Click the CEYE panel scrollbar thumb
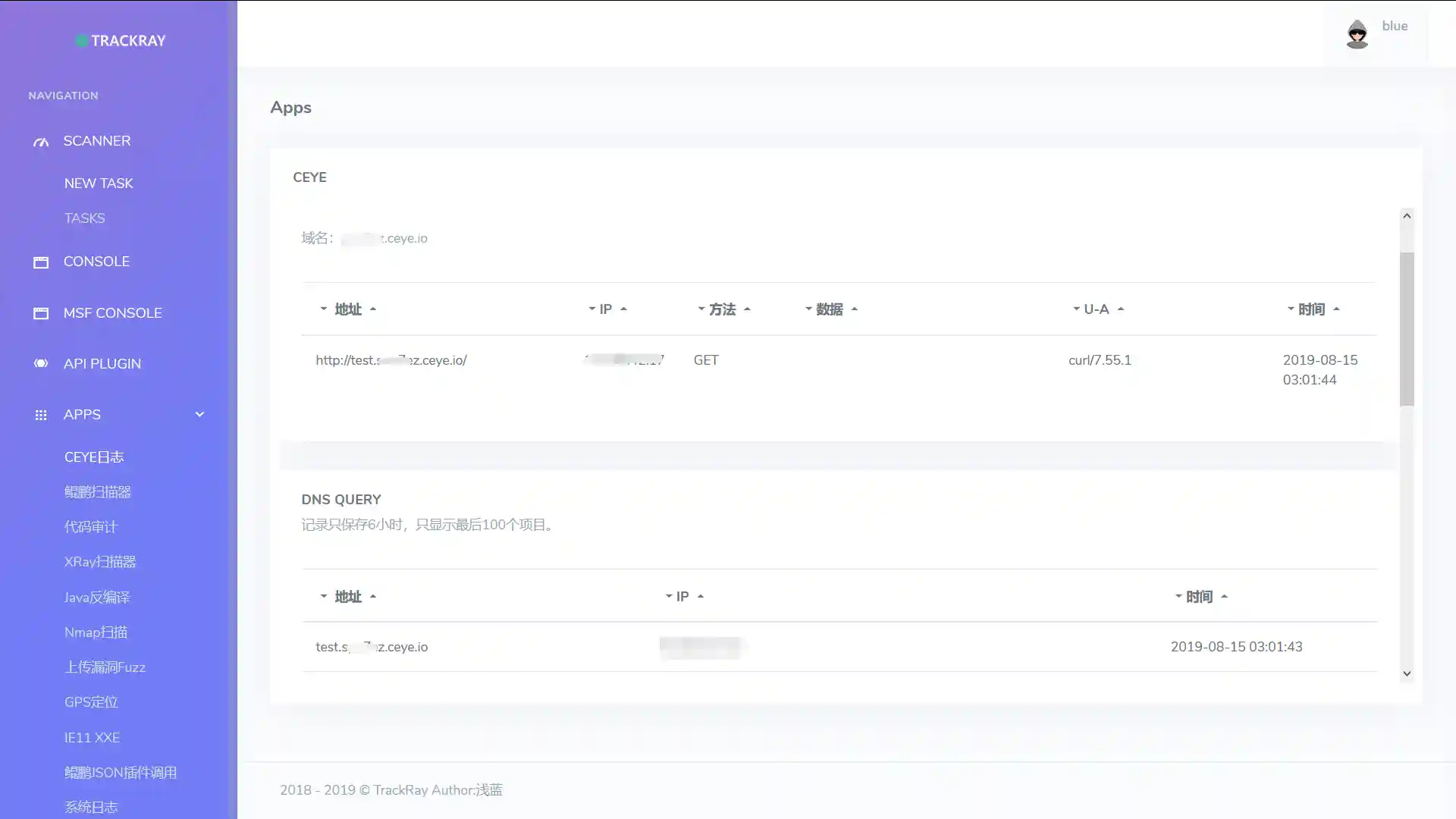 click(x=1407, y=328)
